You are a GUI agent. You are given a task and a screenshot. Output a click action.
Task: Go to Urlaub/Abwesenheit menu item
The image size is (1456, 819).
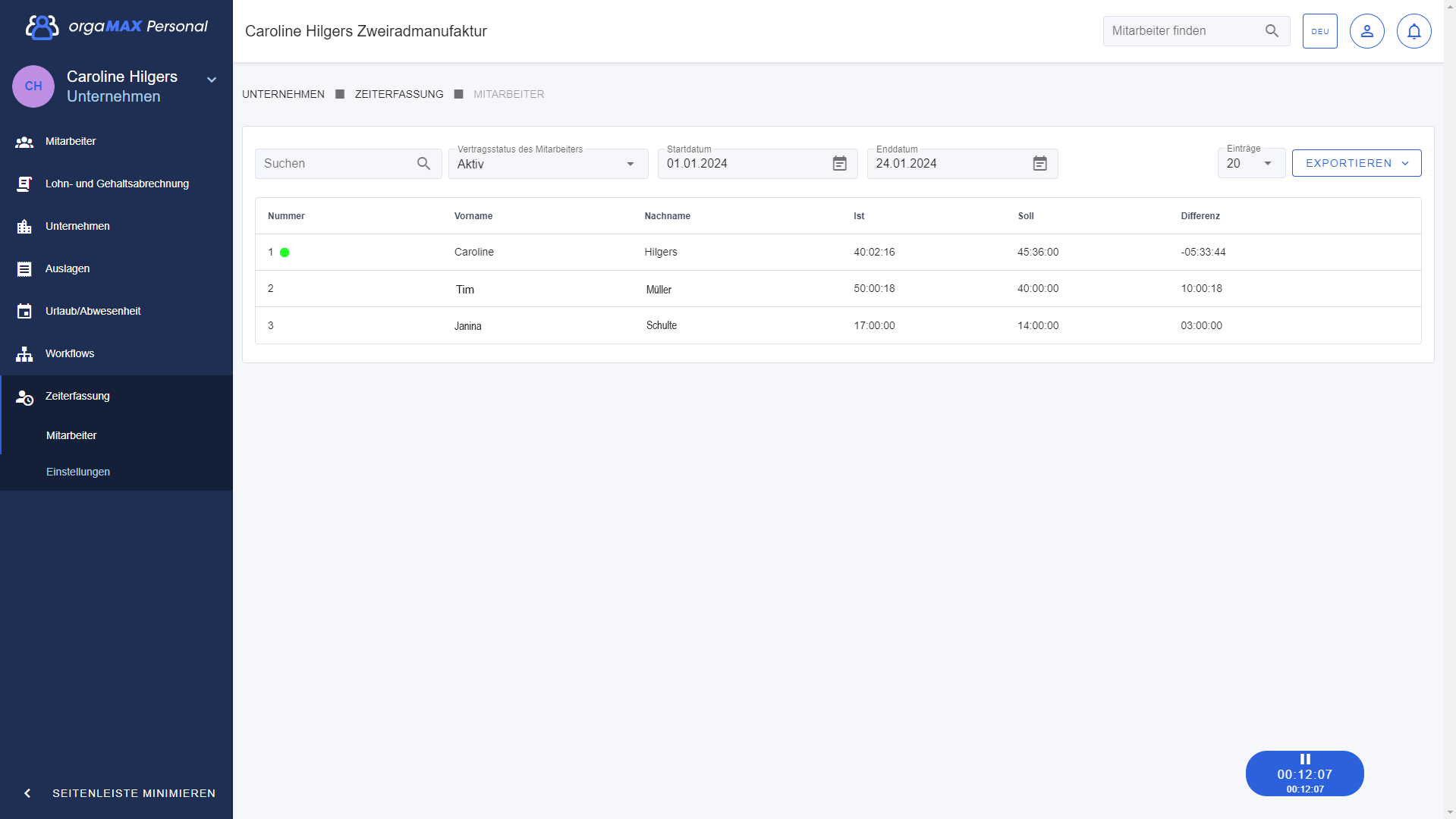93,311
